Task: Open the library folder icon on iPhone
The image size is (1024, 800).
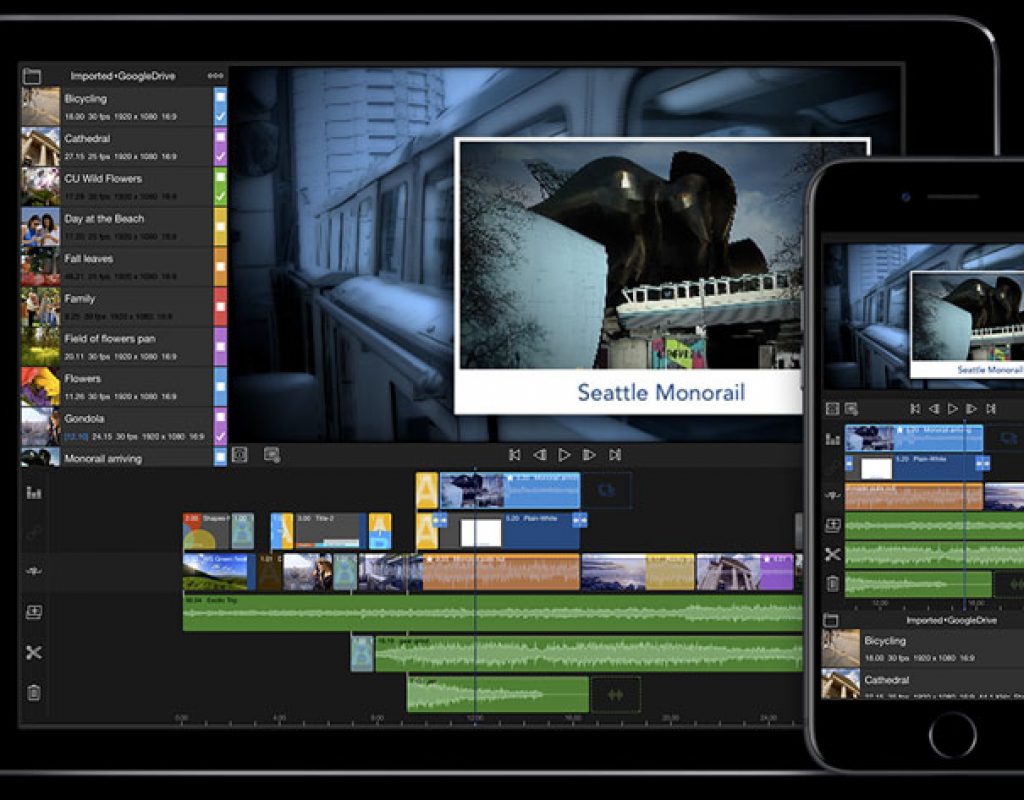Action: click(x=831, y=620)
